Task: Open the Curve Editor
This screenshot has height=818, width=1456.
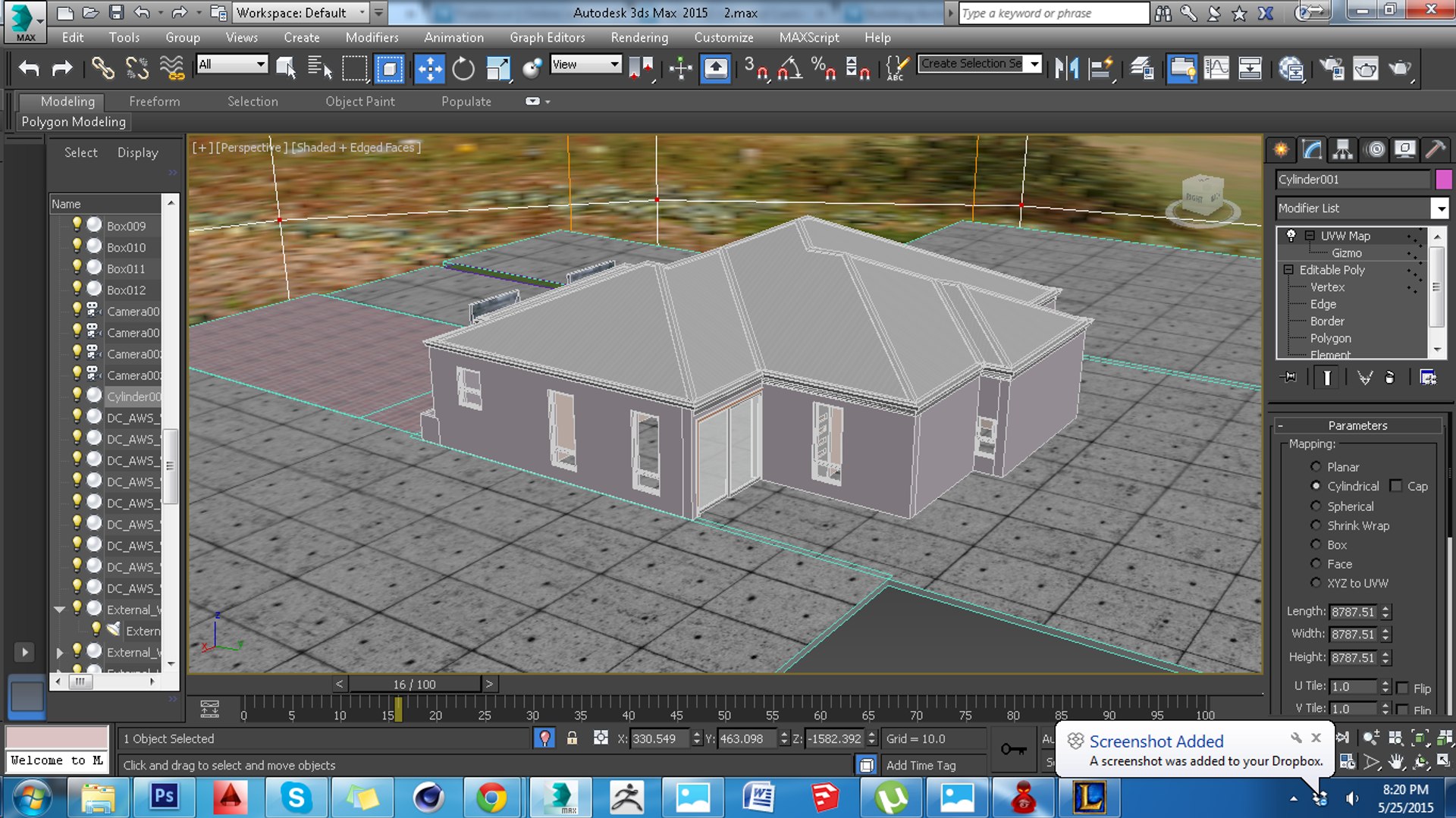Action: point(1216,69)
